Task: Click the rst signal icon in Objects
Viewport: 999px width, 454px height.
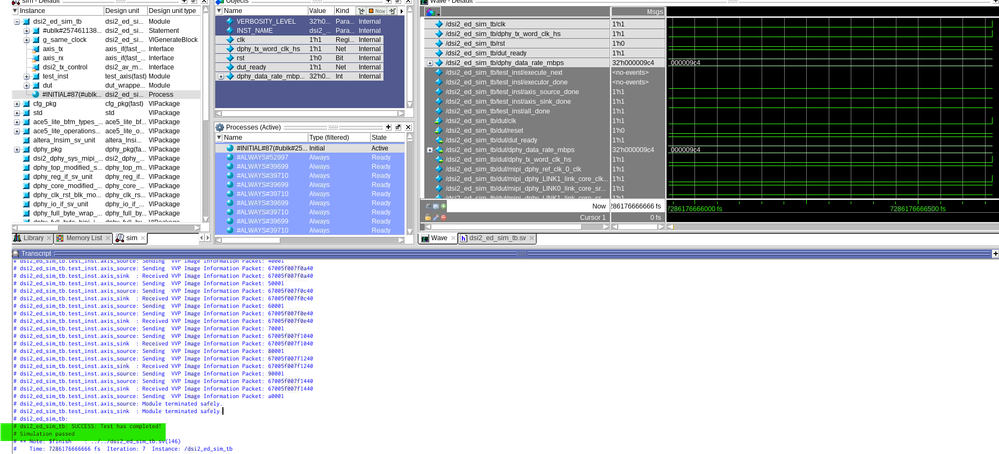Action: click(230, 57)
